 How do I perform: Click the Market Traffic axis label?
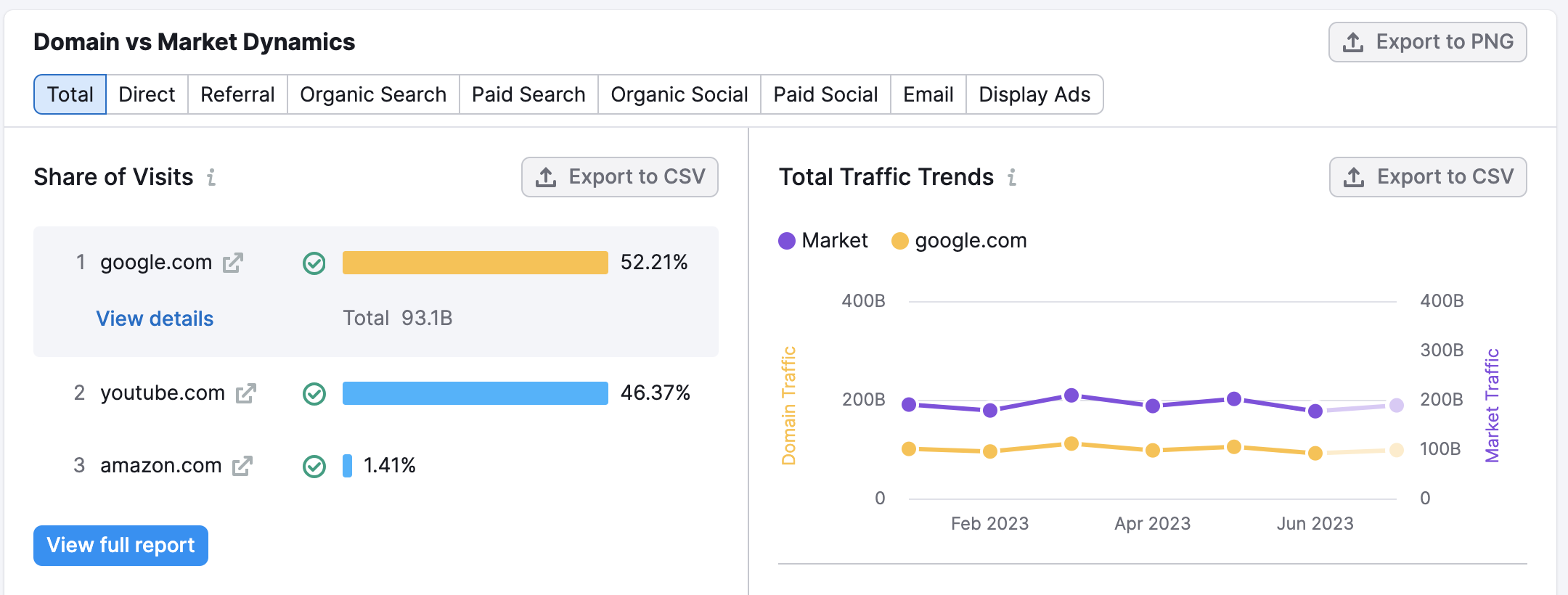point(1493,406)
